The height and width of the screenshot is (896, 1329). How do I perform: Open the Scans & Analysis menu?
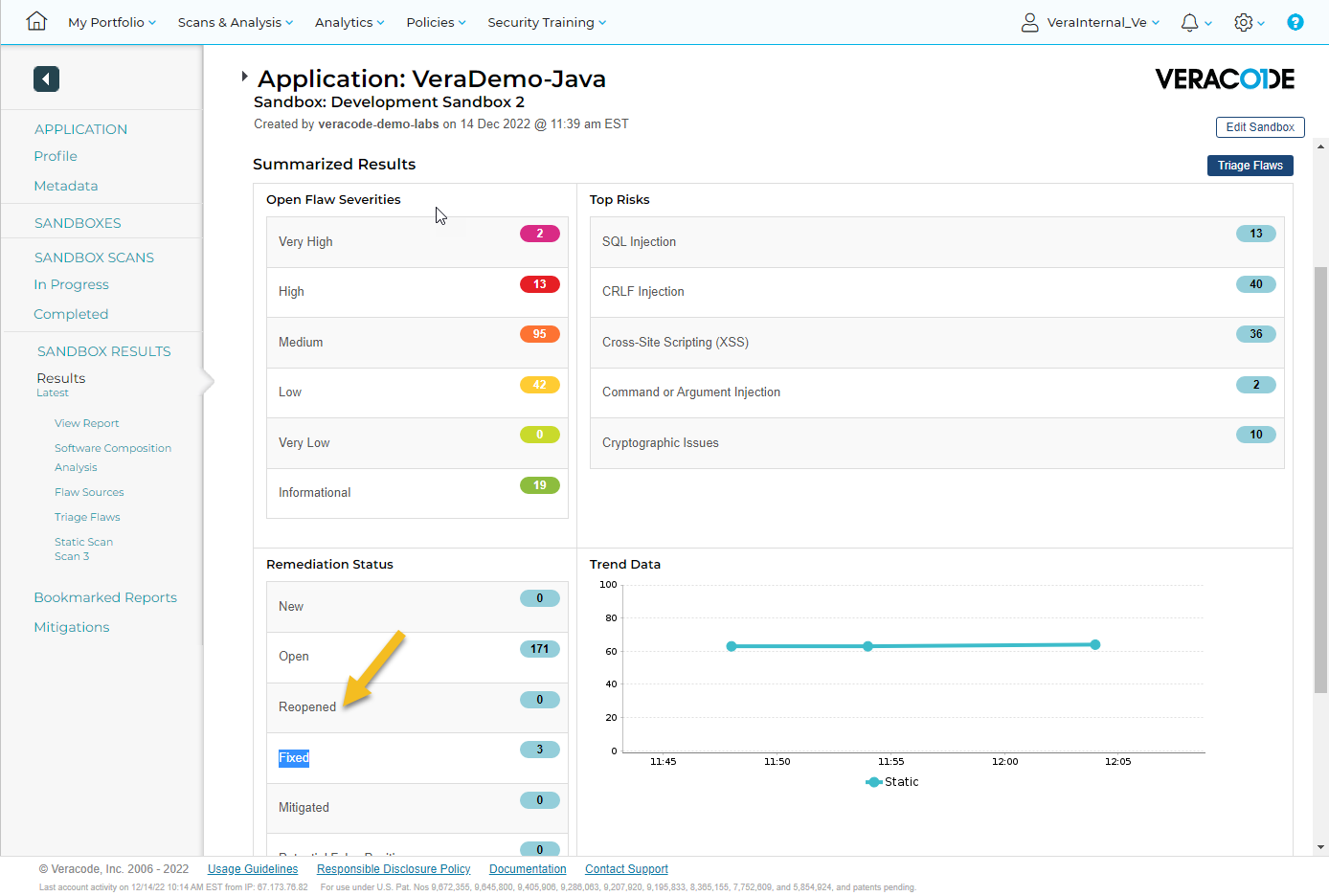pyautogui.click(x=236, y=22)
